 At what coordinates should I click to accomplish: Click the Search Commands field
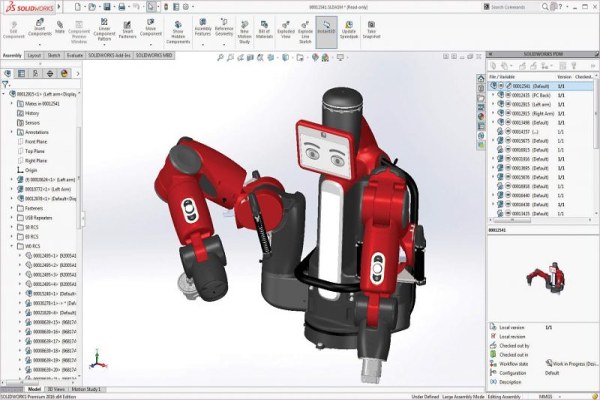click(512, 7)
